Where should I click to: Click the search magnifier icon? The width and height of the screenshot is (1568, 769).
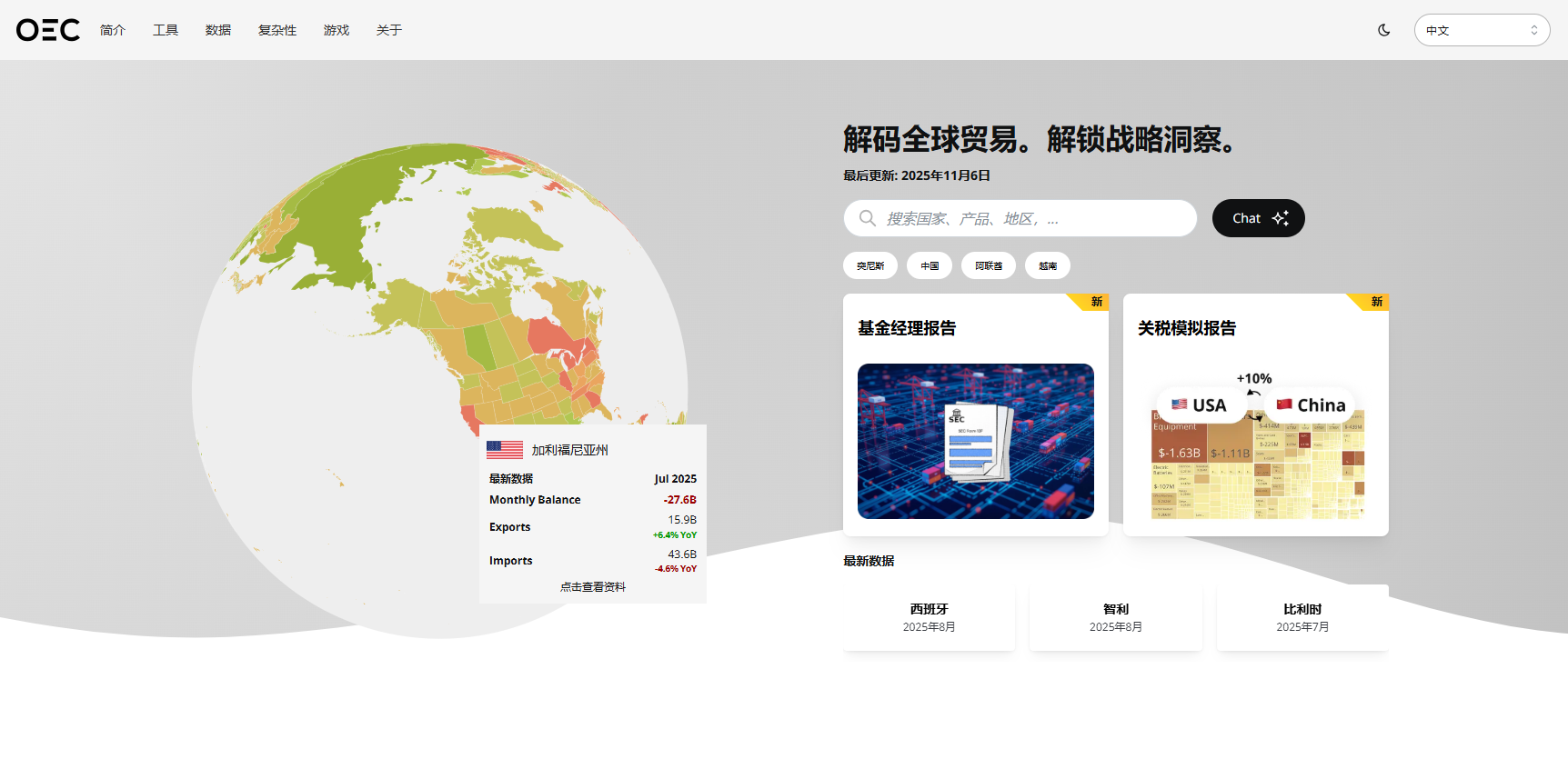pos(868,218)
